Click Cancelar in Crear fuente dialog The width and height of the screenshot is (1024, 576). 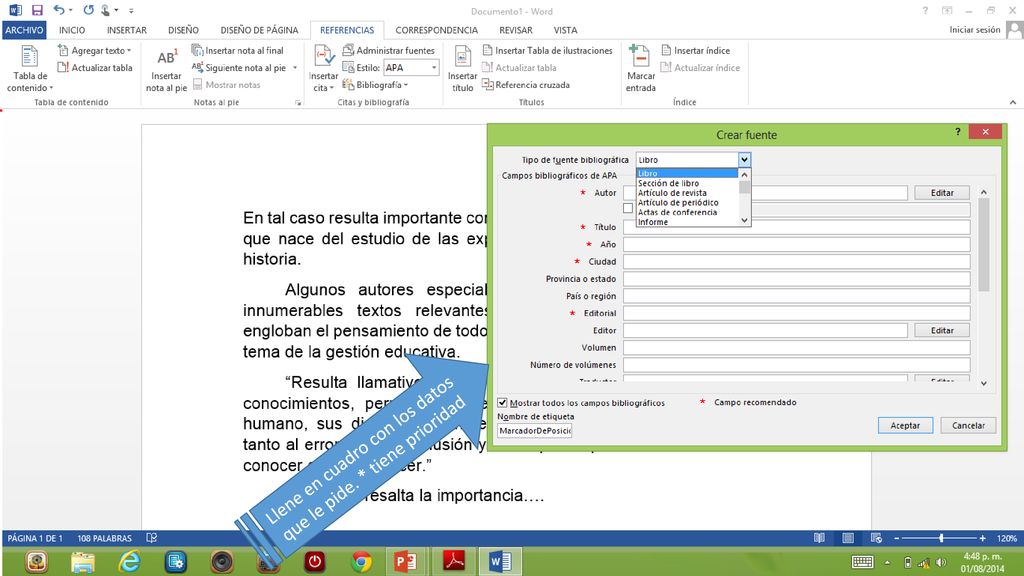[x=968, y=425]
